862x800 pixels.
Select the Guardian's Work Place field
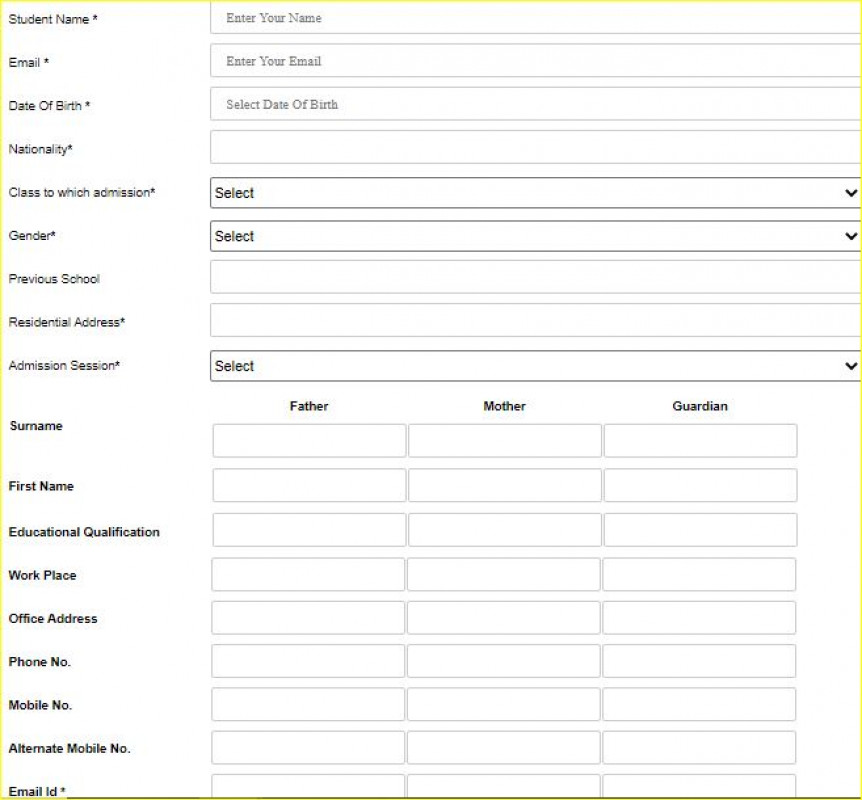click(699, 575)
